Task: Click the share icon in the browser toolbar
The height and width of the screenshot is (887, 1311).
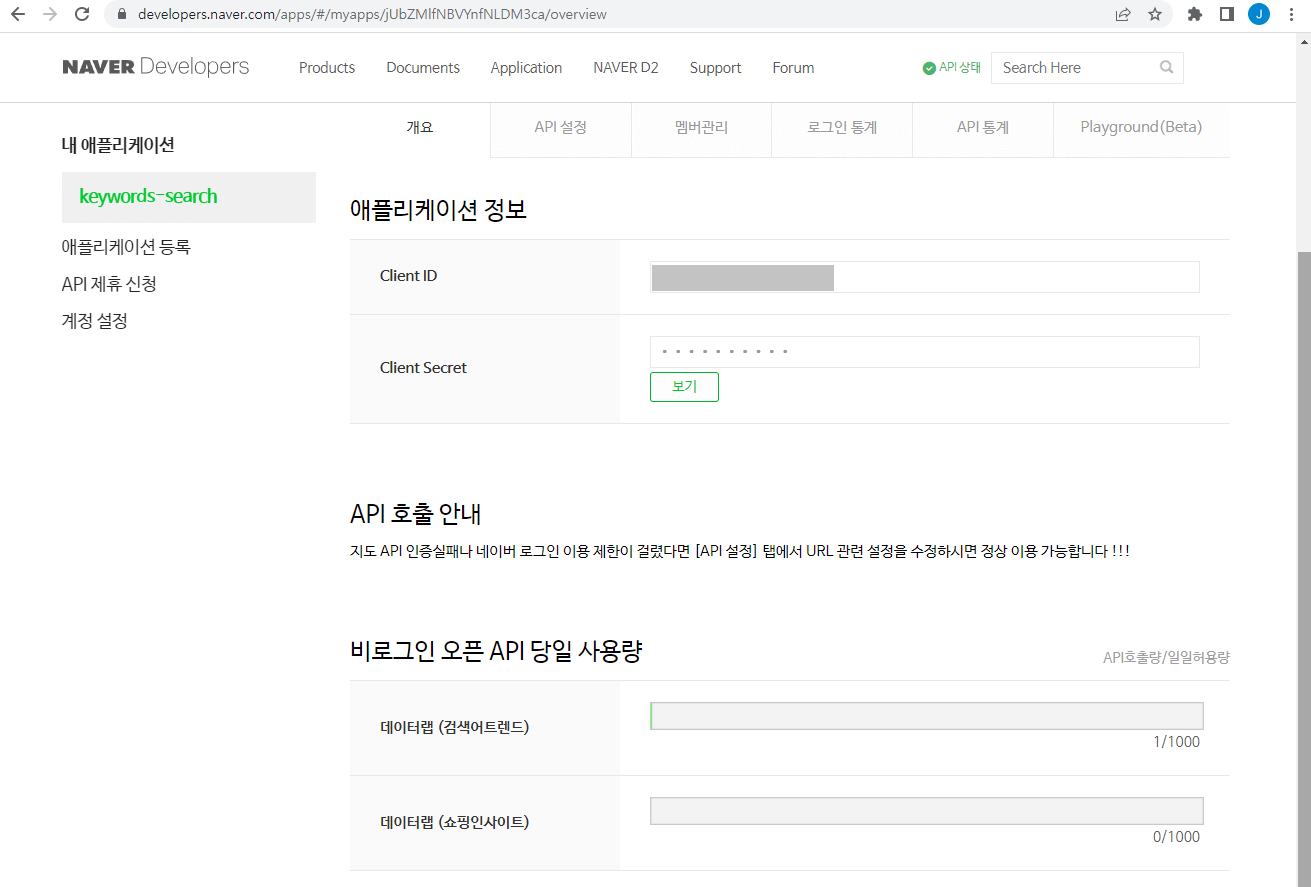Action: coord(1122,14)
